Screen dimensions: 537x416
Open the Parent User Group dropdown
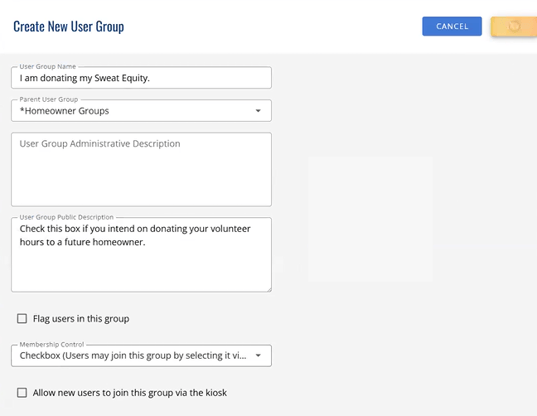click(x=141, y=111)
